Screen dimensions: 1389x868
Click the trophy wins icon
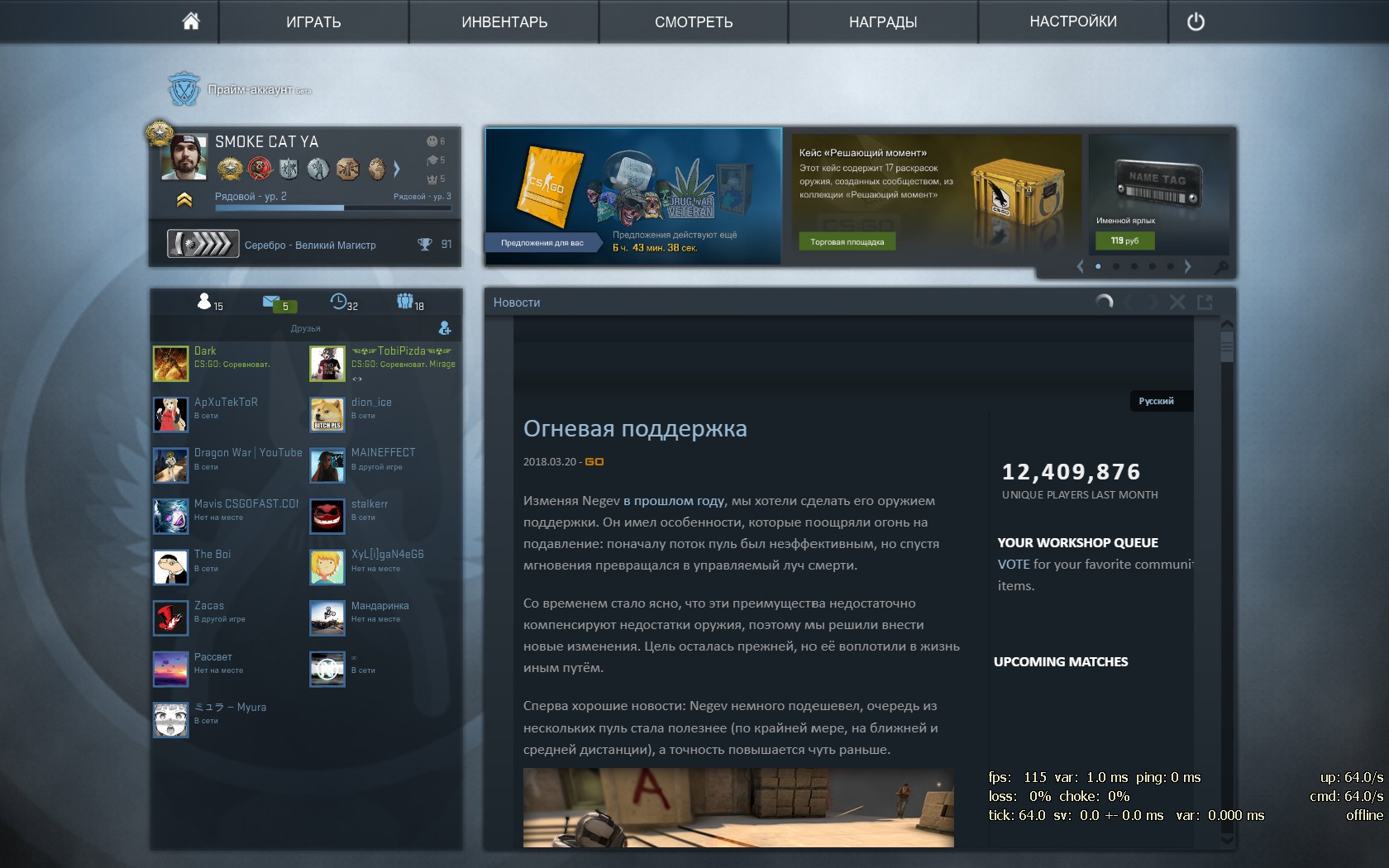click(425, 244)
